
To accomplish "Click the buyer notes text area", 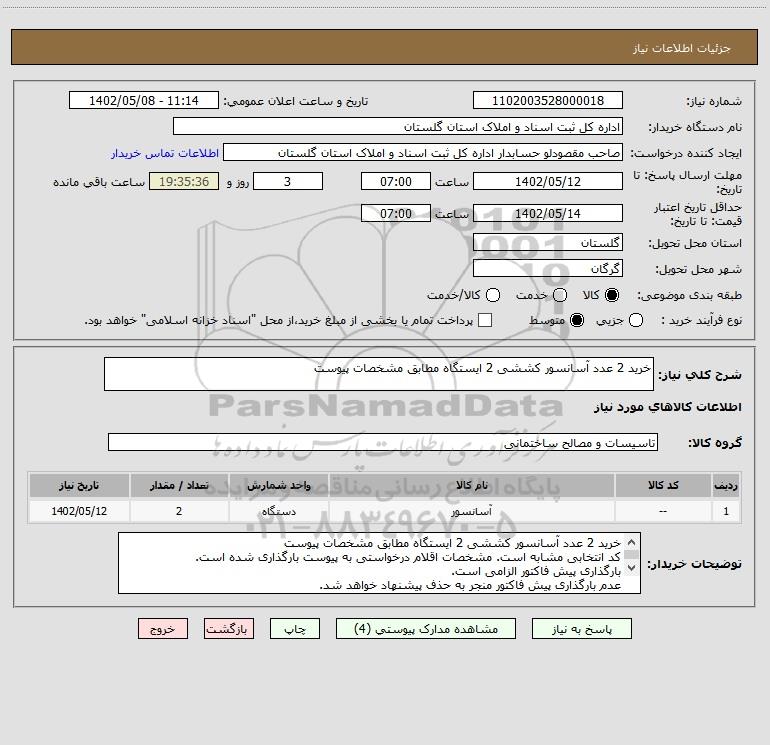I will (x=379, y=563).
